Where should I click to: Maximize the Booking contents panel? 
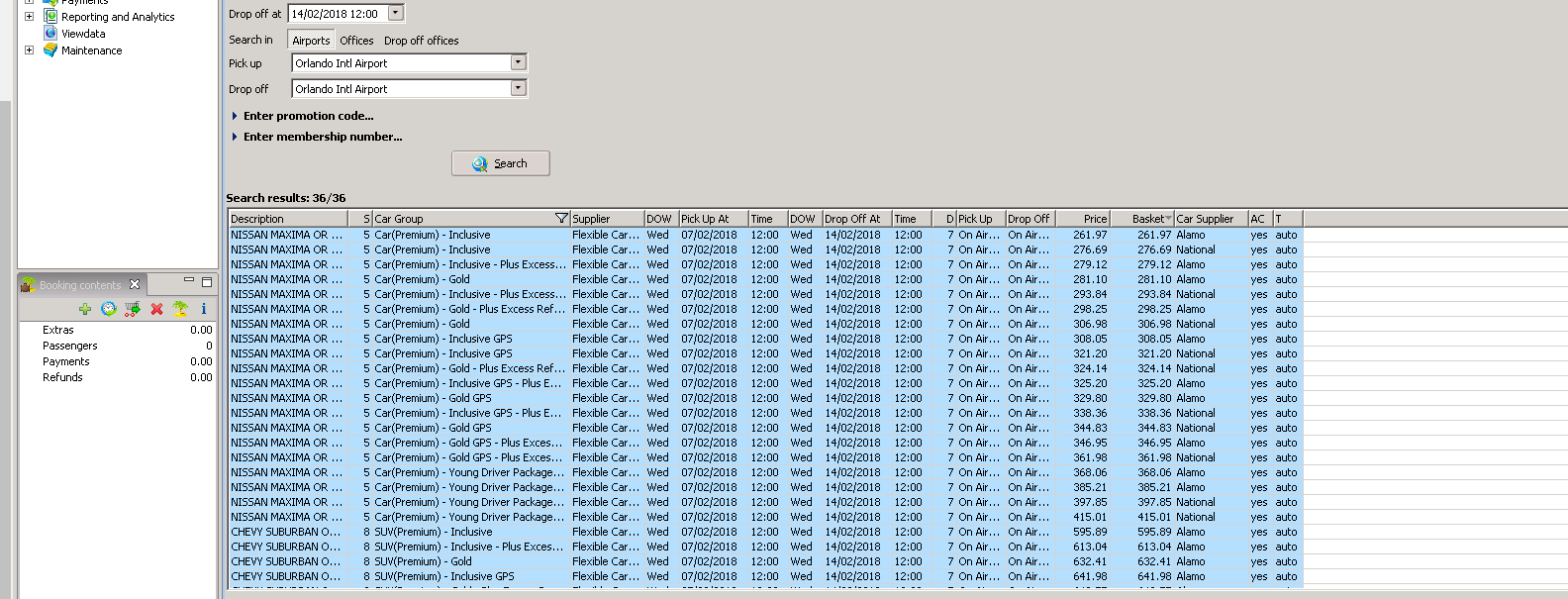207,282
